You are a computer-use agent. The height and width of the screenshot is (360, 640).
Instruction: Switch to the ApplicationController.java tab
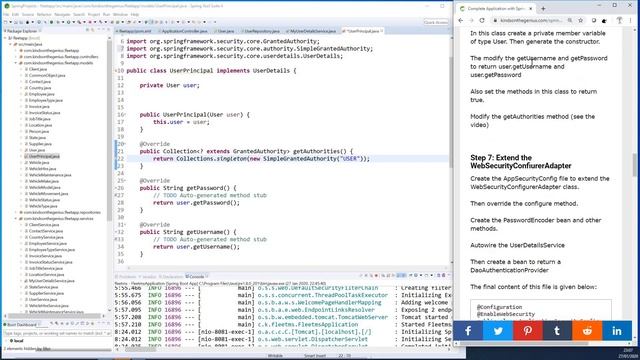pos(184,31)
